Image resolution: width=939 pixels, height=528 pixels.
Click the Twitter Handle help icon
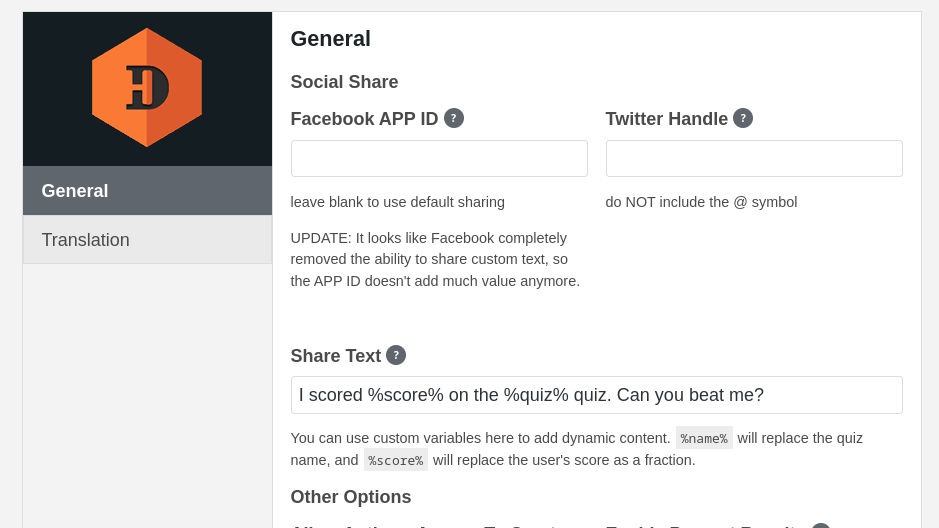point(743,118)
